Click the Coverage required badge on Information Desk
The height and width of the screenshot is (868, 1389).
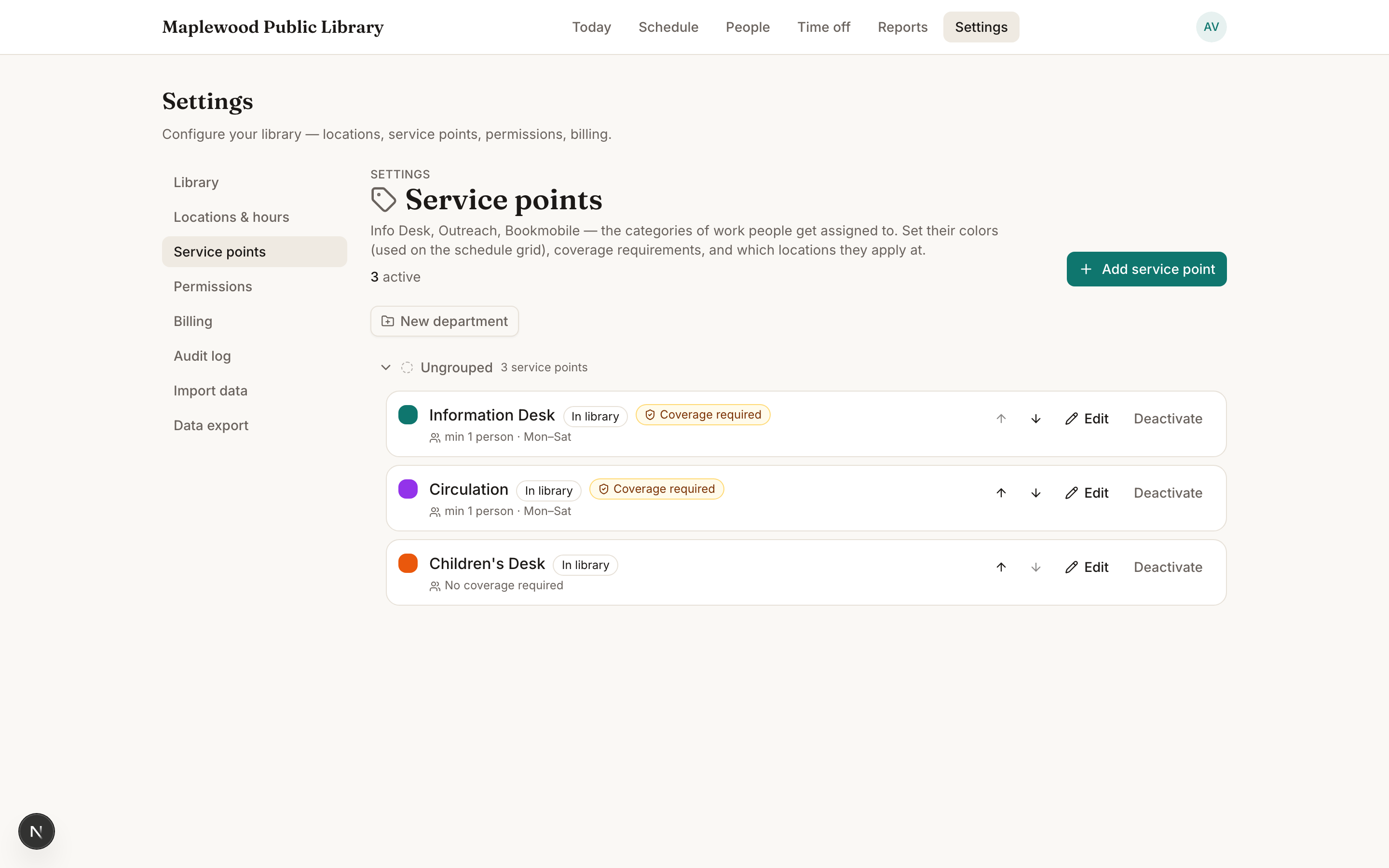pyautogui.click(x=703, y=415)
